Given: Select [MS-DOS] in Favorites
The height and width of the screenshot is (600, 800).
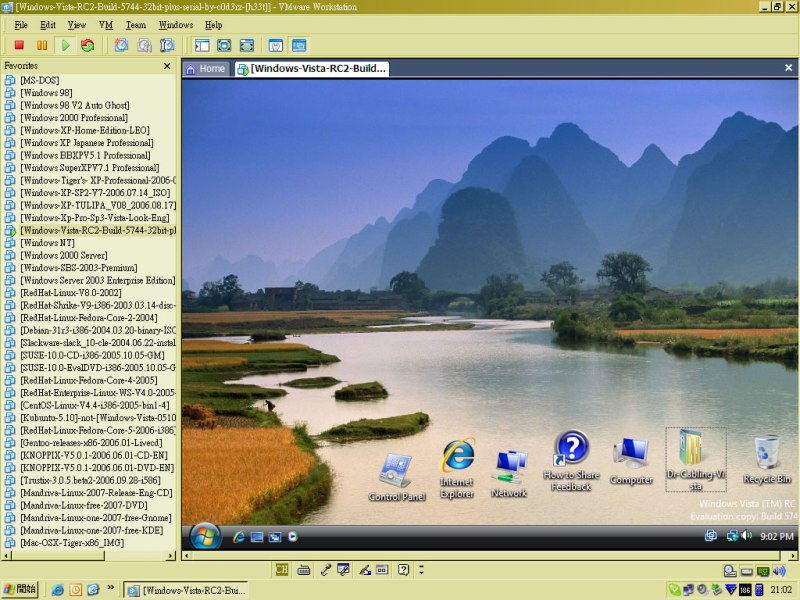Looking at the screenshot, I should tap(40, 80).
